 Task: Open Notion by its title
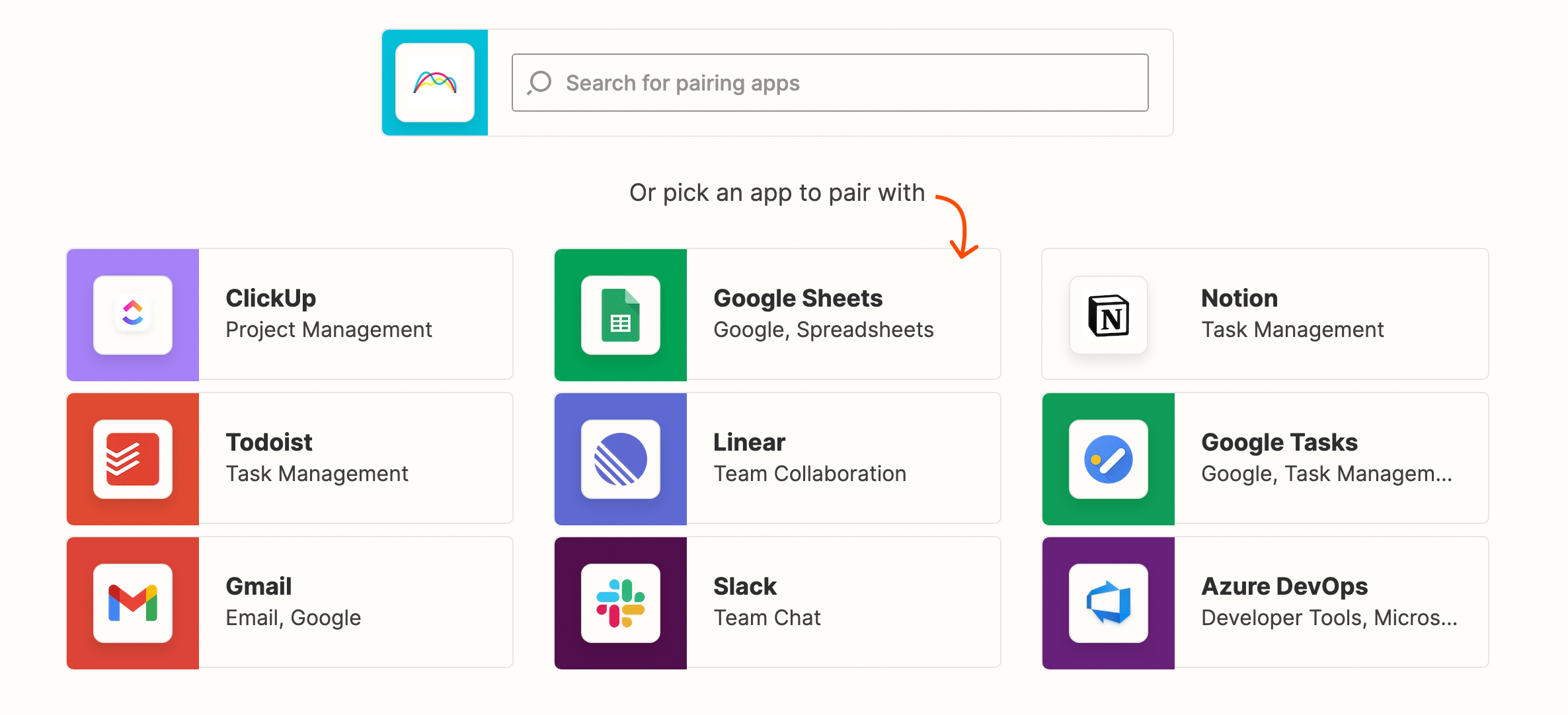[x=1239, y=298]
